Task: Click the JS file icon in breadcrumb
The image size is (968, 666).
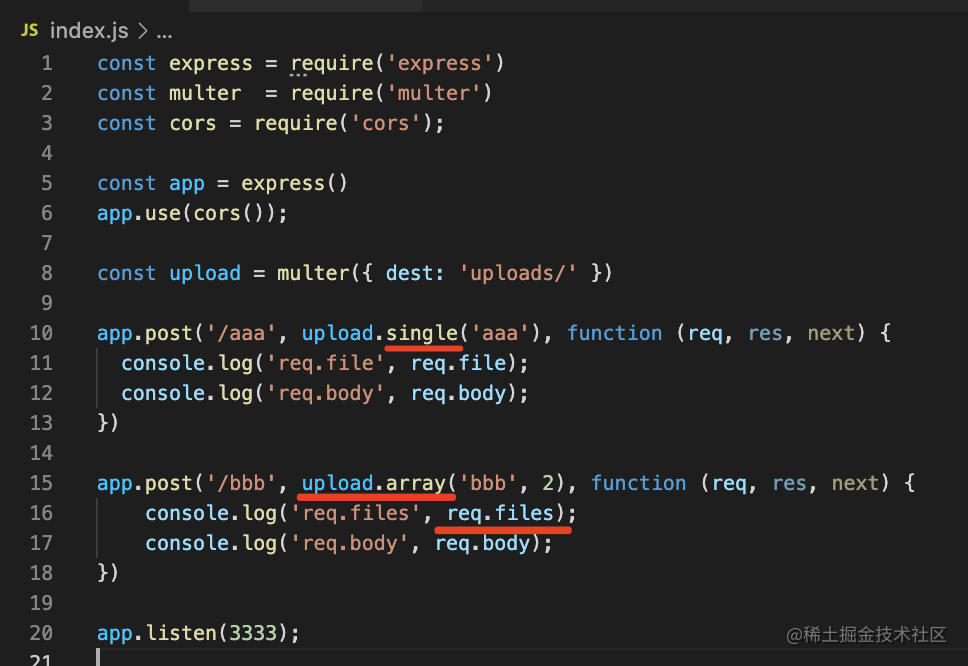Action: [29, 30]
